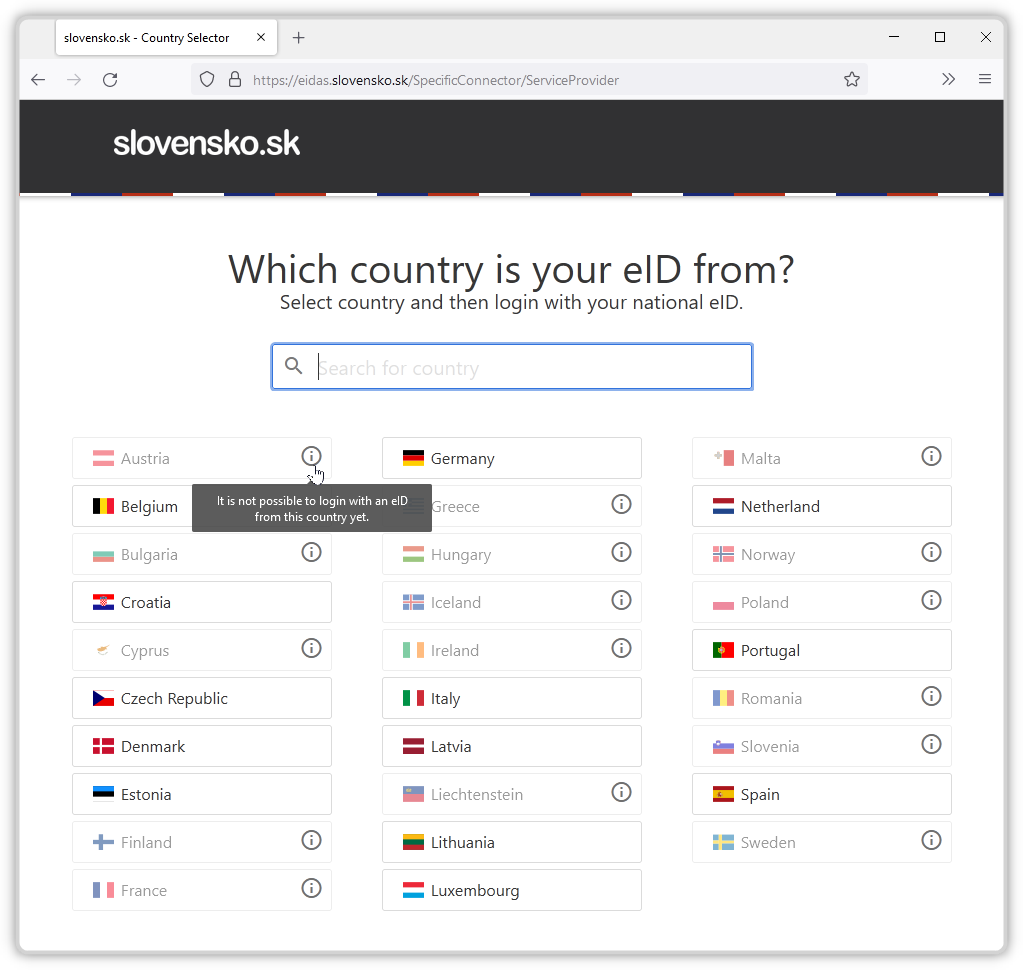Open a new browser tab

coord(298,38)
